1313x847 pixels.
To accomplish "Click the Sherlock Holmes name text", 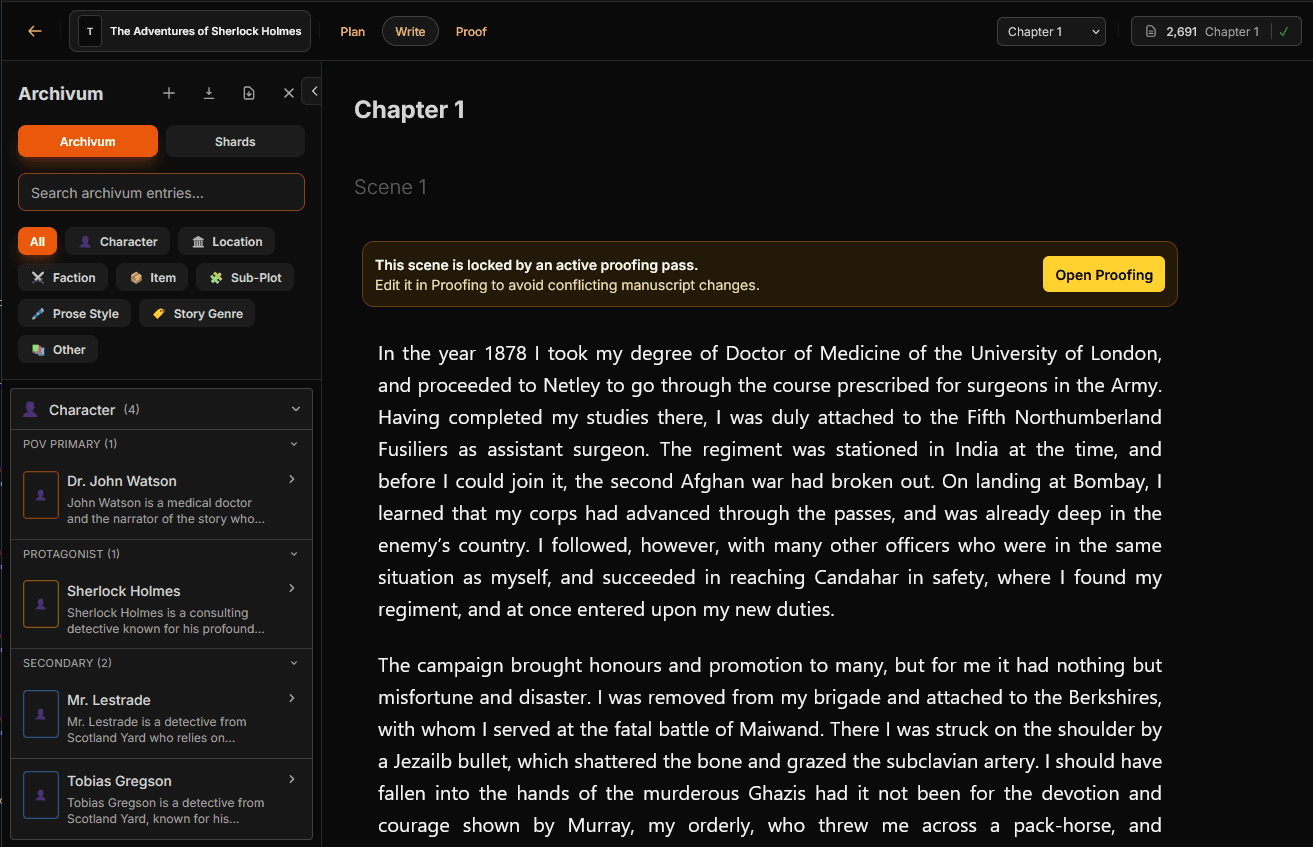I will coord(124,591).
